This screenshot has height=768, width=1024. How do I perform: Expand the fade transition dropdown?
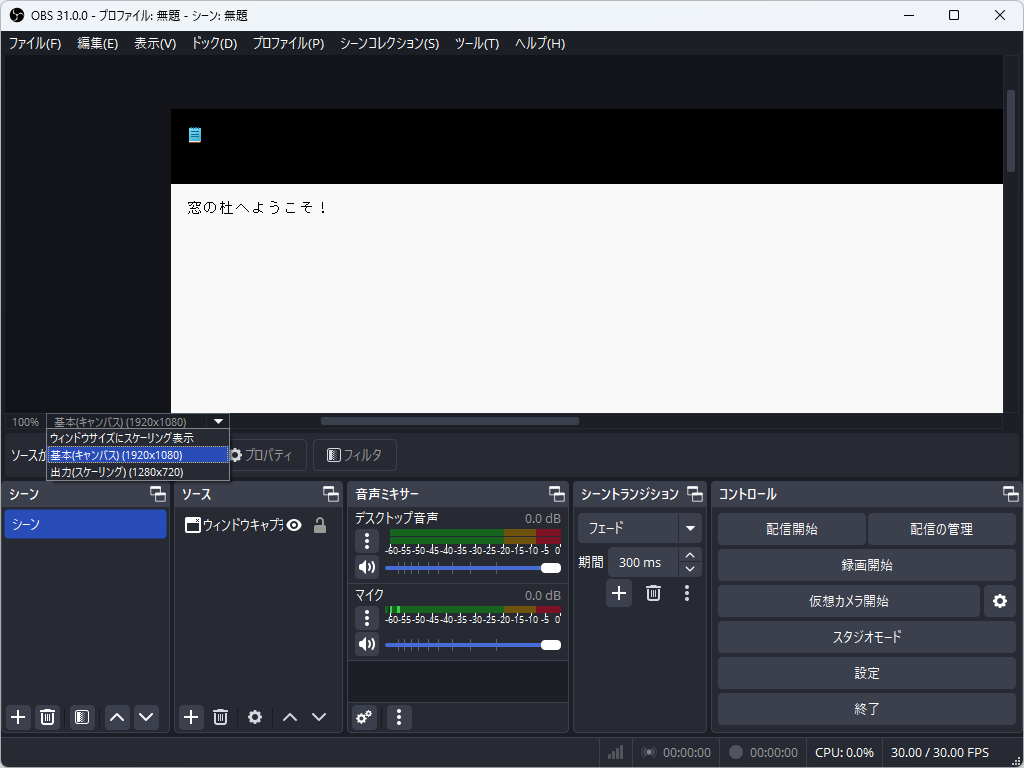tap(690, 528)
